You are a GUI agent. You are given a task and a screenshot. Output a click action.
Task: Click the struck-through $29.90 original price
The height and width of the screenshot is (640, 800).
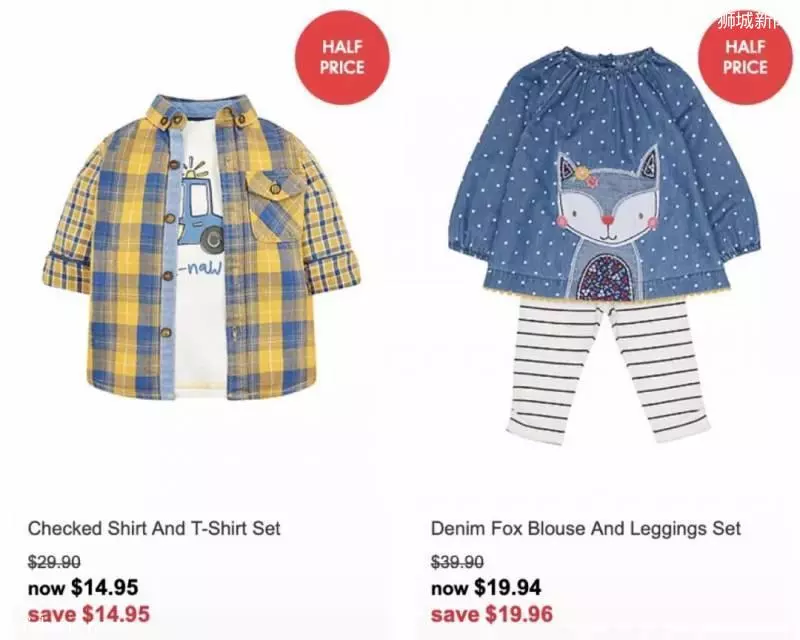(54, 562)
